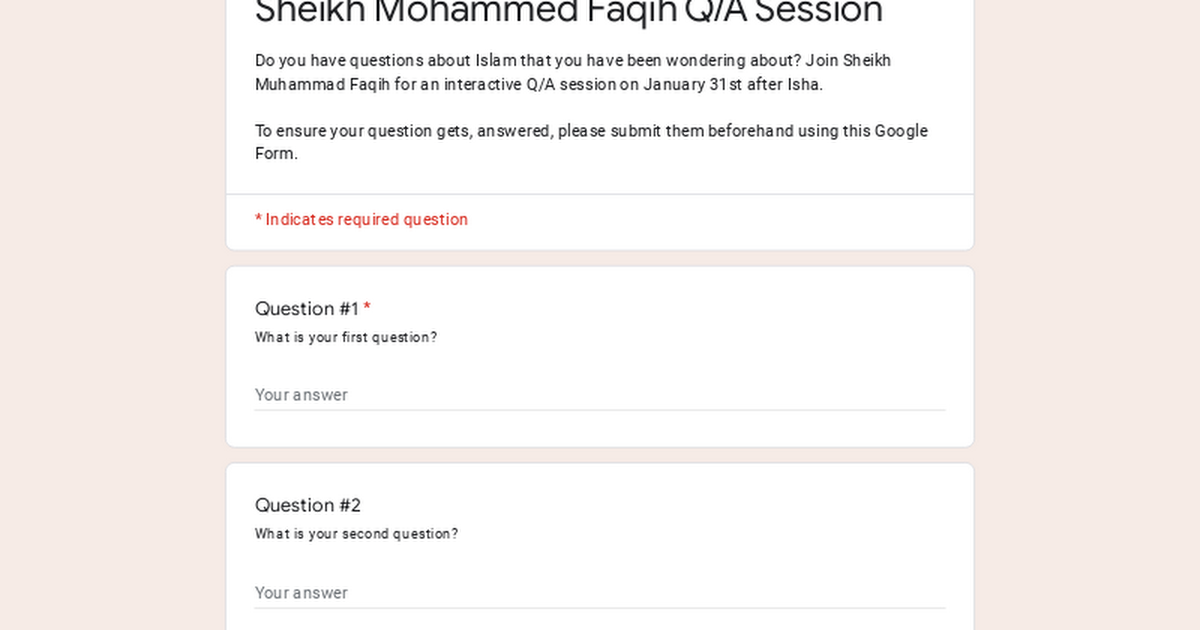Screen dimensions: 1200x630
Task: Click the words 'Google Form' in description
Action: (900, 131)
